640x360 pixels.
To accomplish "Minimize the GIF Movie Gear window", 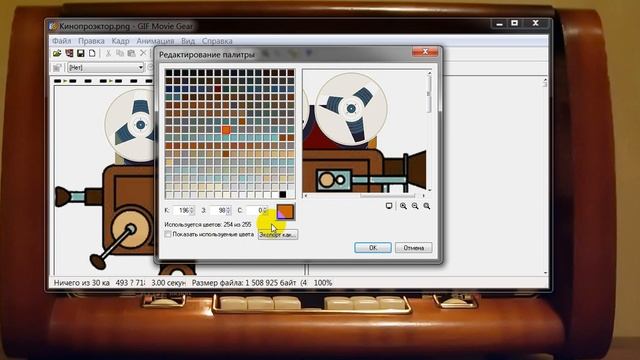I will 499,23.
